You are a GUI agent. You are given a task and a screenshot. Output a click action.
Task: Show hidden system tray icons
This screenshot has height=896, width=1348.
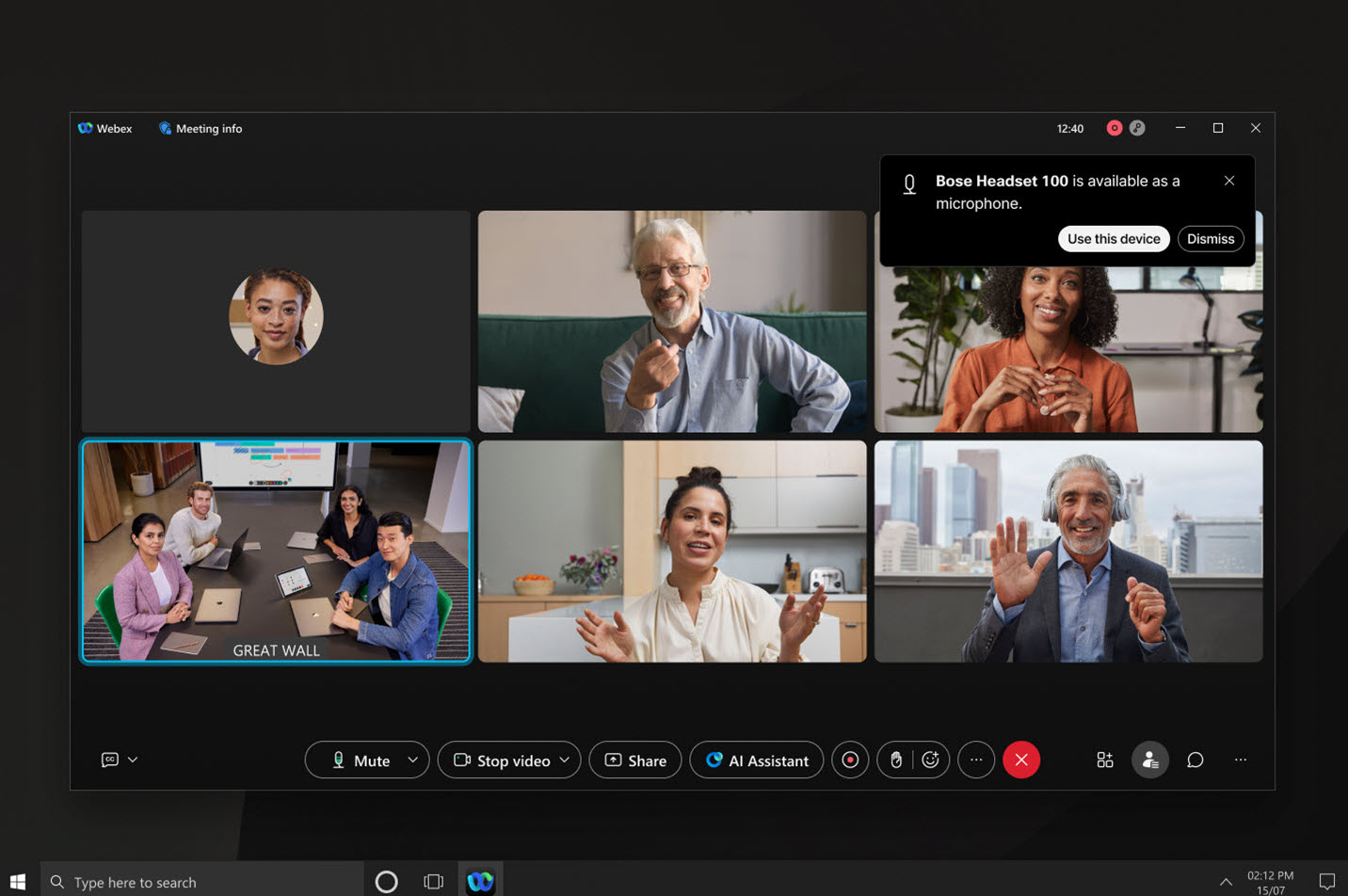click(1226, 882)
